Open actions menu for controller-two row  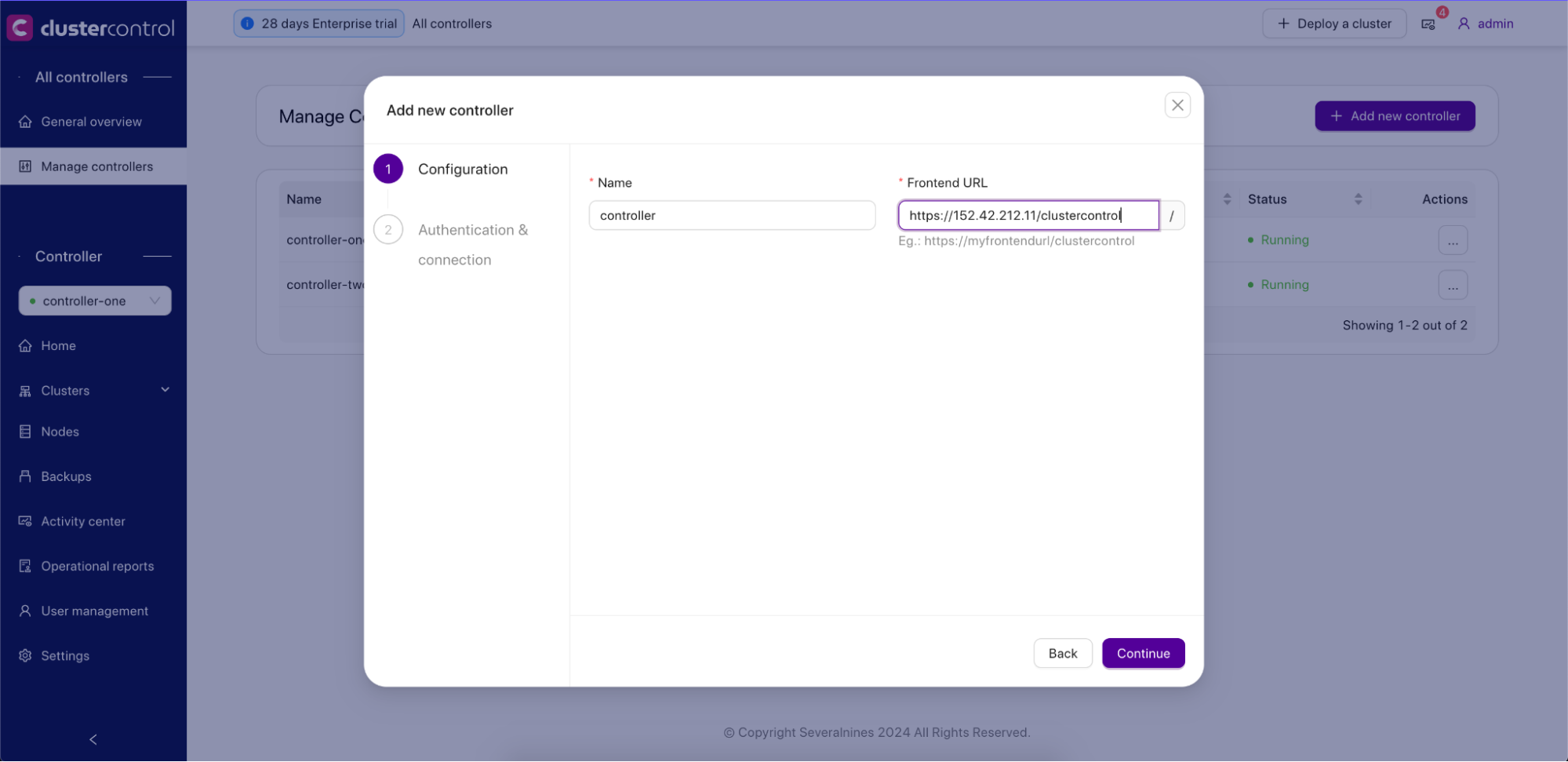tap(1453, 285)
